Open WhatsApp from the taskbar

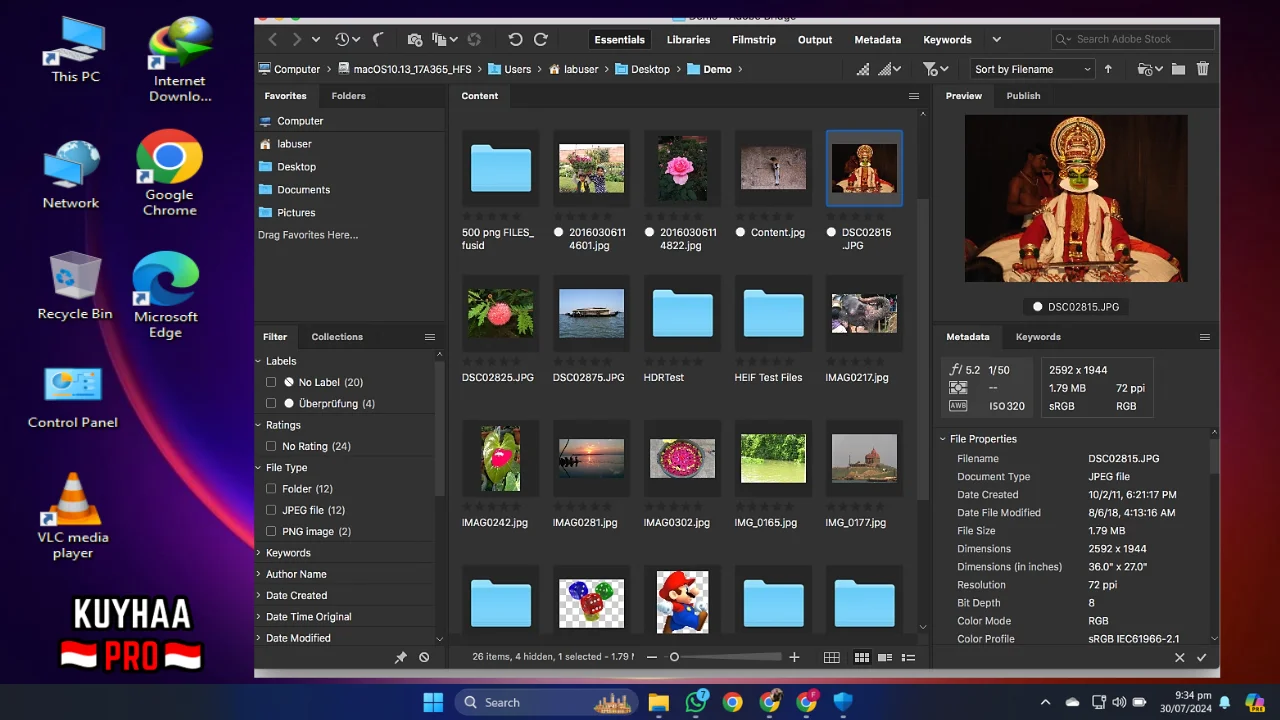(x=696, y=702)
